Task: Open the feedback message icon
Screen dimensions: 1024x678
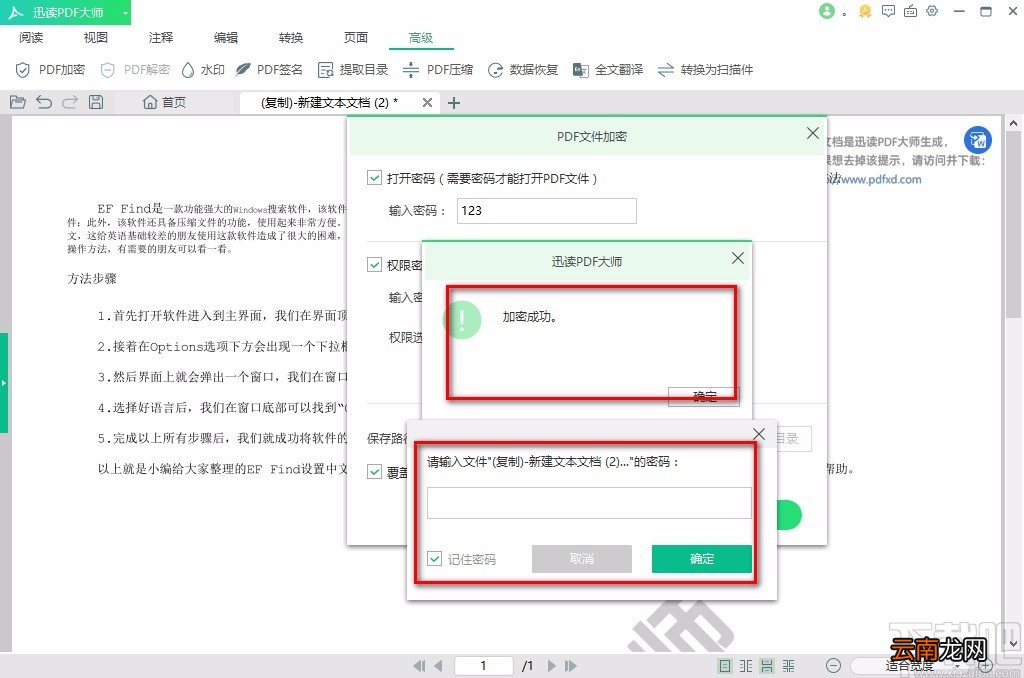Action: [888, 11]
